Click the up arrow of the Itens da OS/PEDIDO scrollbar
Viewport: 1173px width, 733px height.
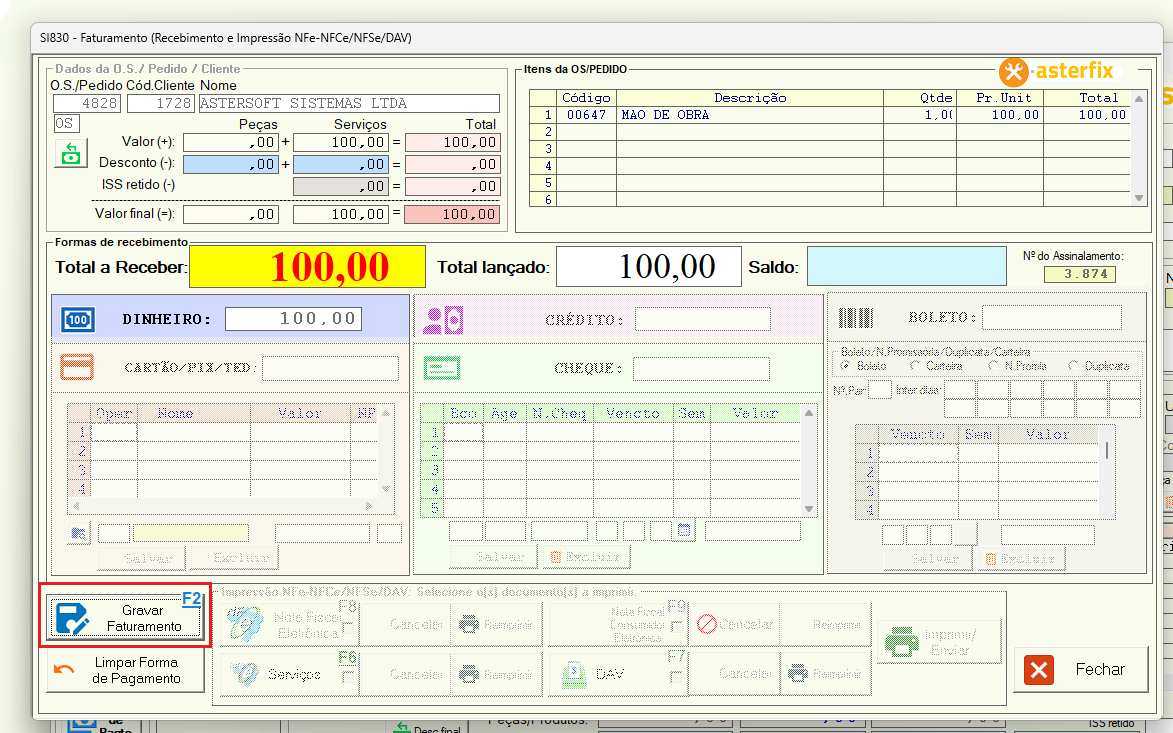1139,99
